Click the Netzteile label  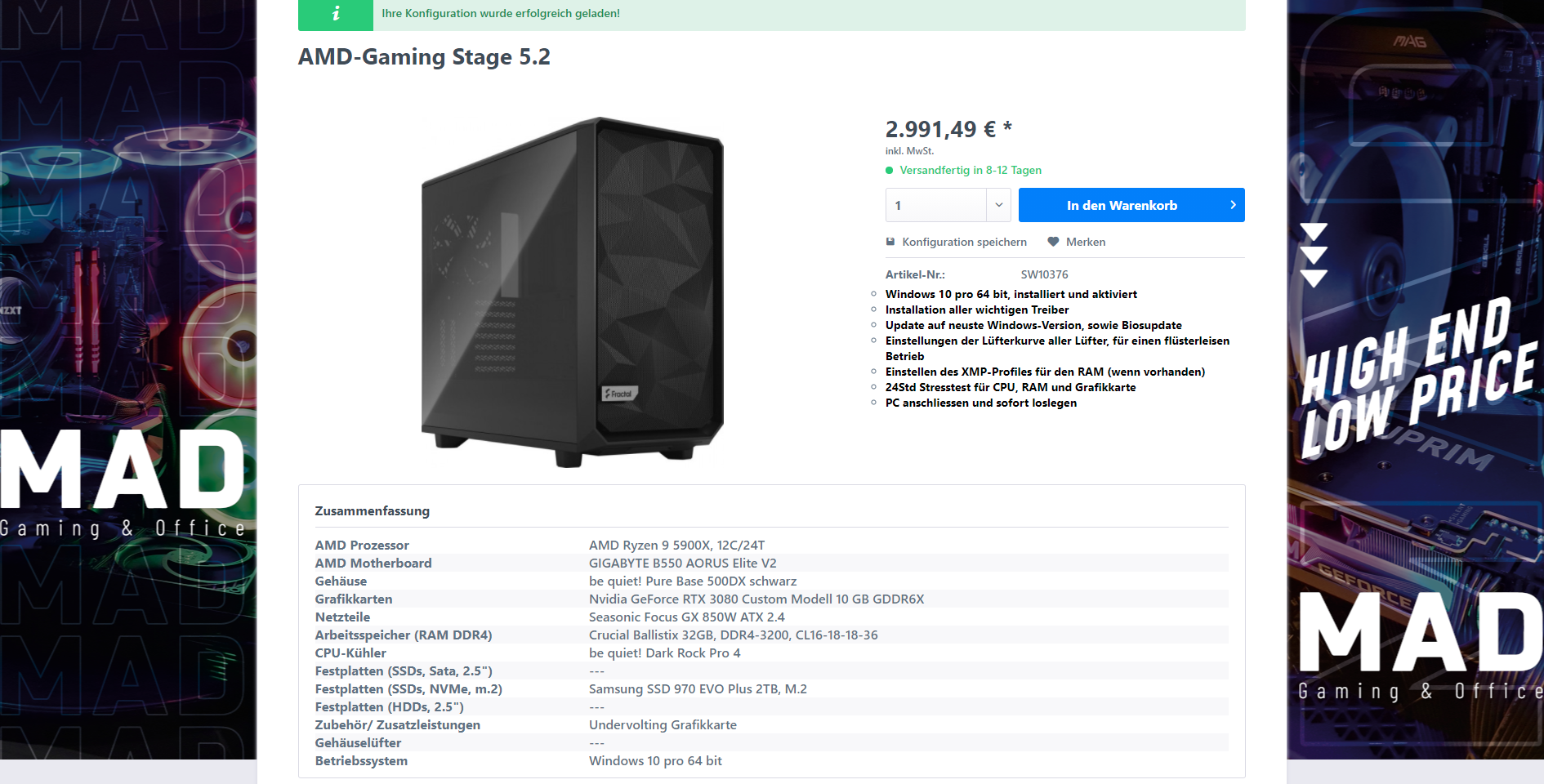pyautogui.click(x=342, y=617)
